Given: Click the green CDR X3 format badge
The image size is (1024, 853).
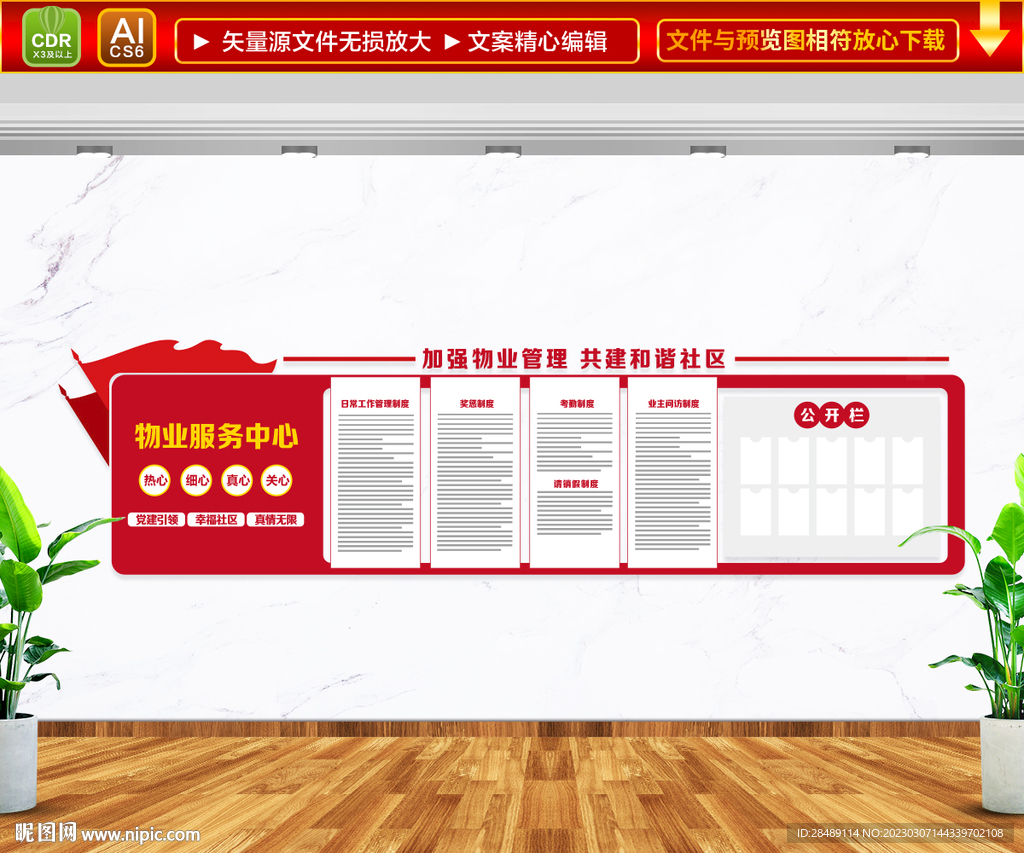Looking at the screenshot, I should (51, 37).
